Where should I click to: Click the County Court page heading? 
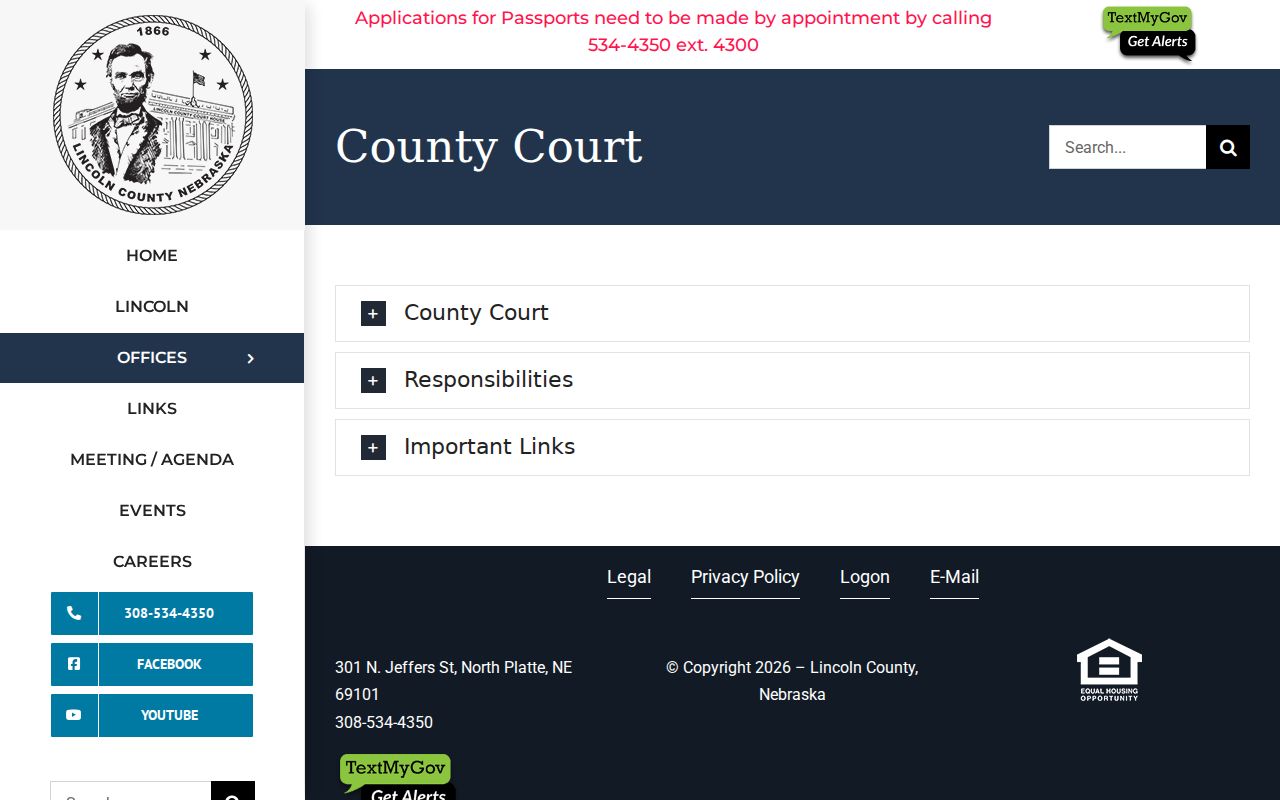(x=489, y=146)
